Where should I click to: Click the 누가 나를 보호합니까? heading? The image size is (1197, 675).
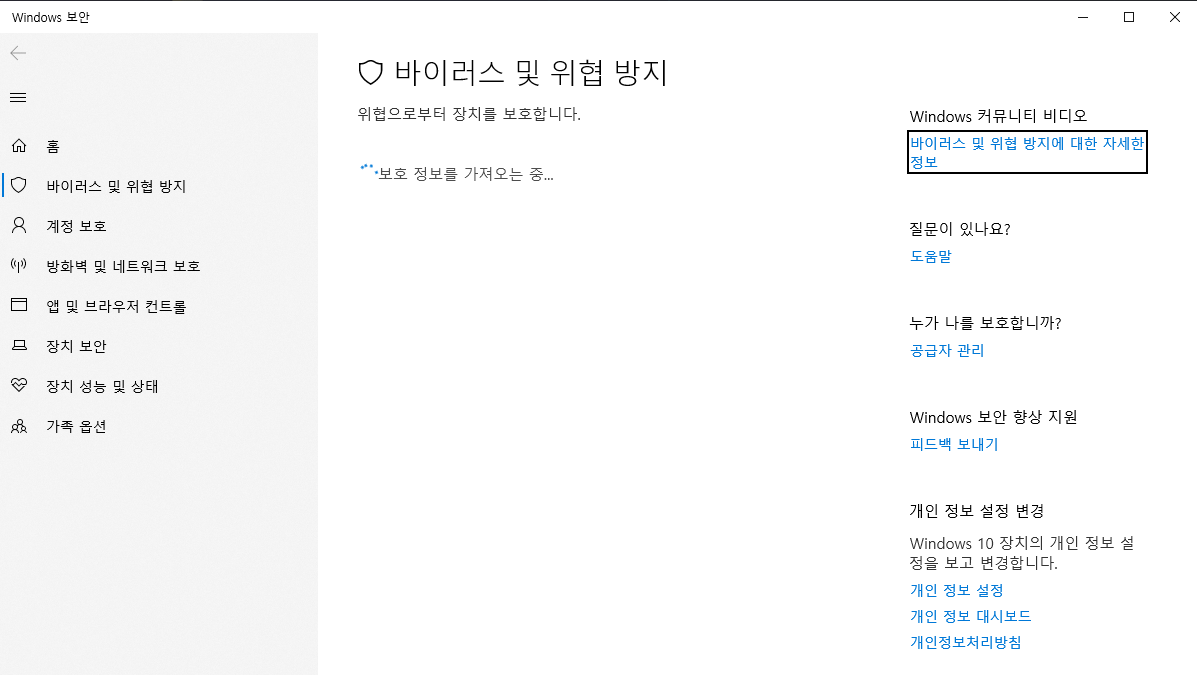tap(985, 323)
